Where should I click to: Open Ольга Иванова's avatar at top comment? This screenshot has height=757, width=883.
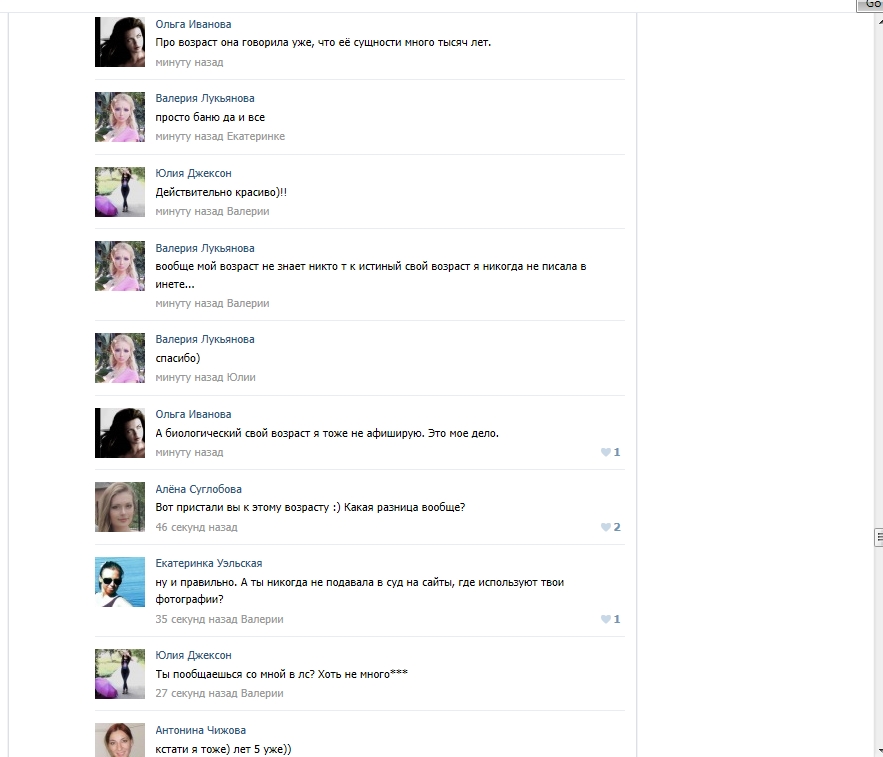[x=120, y=42]
